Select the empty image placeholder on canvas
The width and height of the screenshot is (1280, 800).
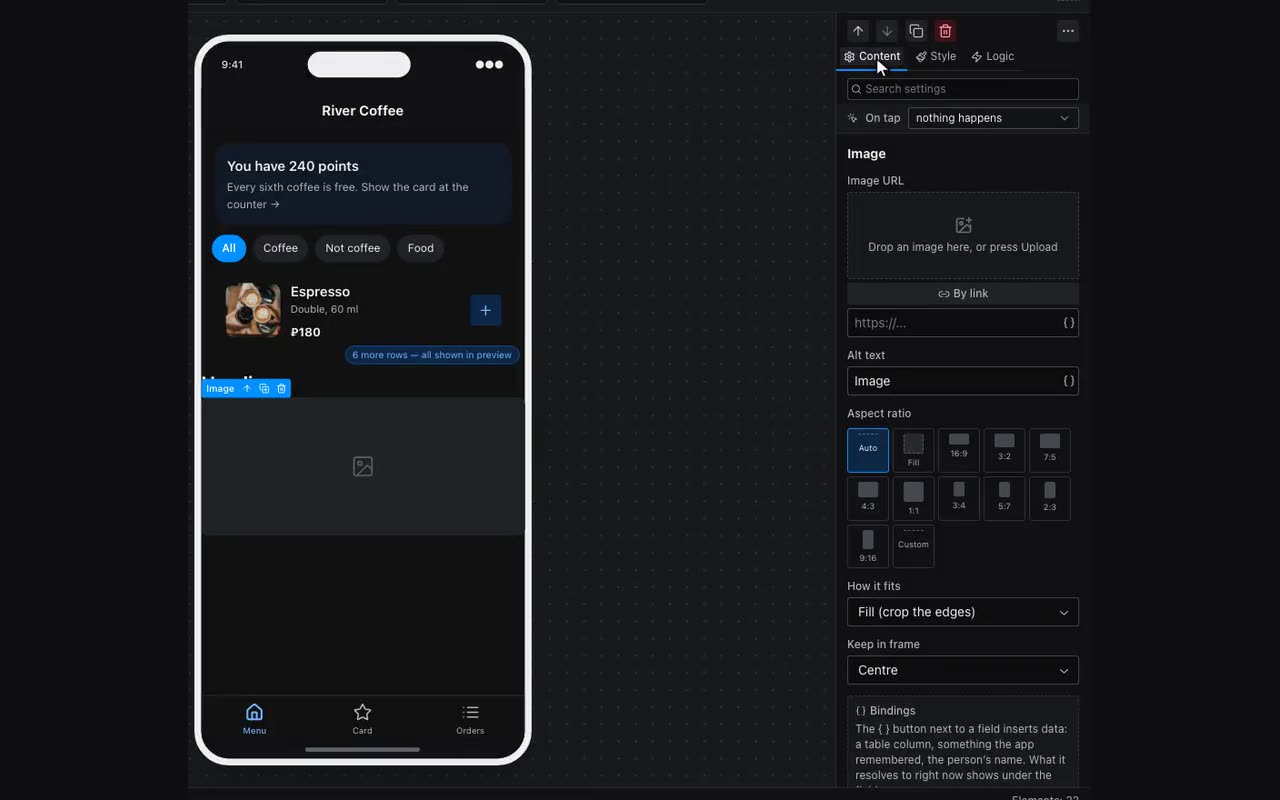pos(363,466)
